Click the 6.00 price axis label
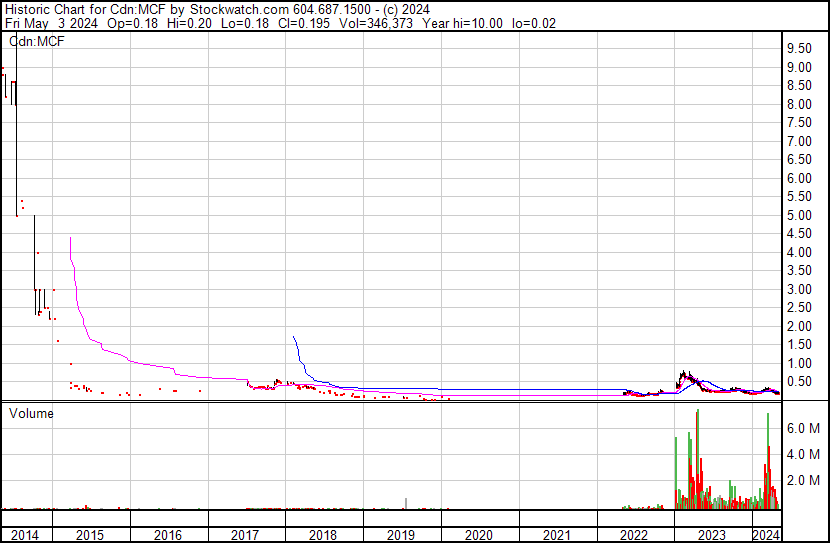 799,178
